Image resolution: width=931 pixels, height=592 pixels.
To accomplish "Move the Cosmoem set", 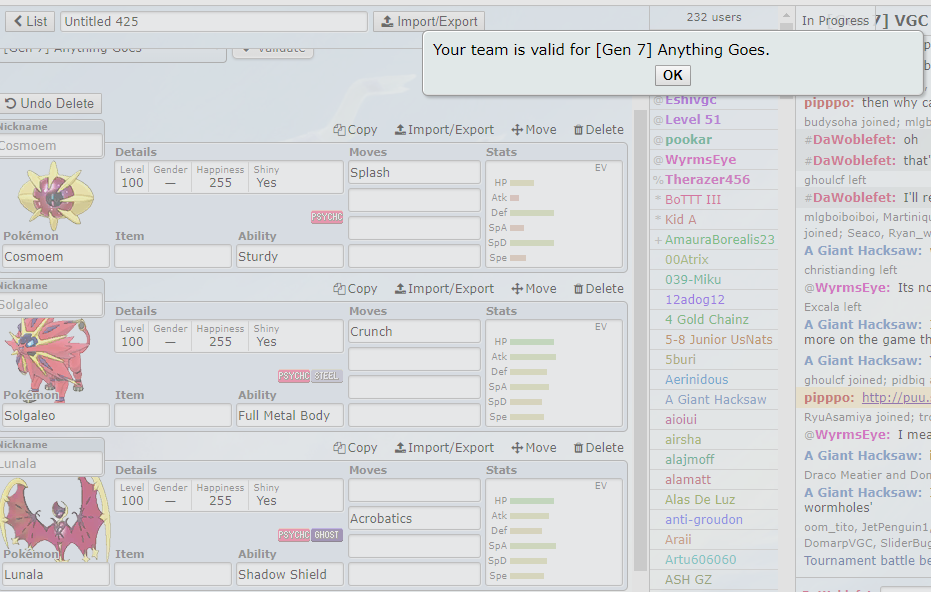I will pyautogui.click(x=534, y=129).
